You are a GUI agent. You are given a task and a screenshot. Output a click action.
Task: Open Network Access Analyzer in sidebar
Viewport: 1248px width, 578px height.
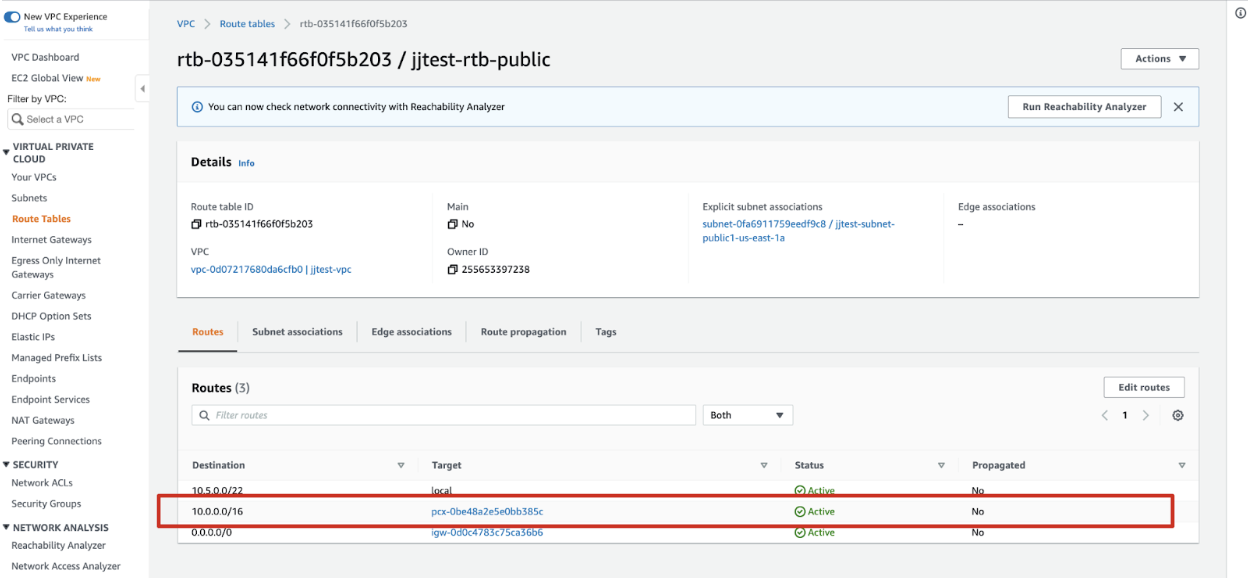(66, 567)
